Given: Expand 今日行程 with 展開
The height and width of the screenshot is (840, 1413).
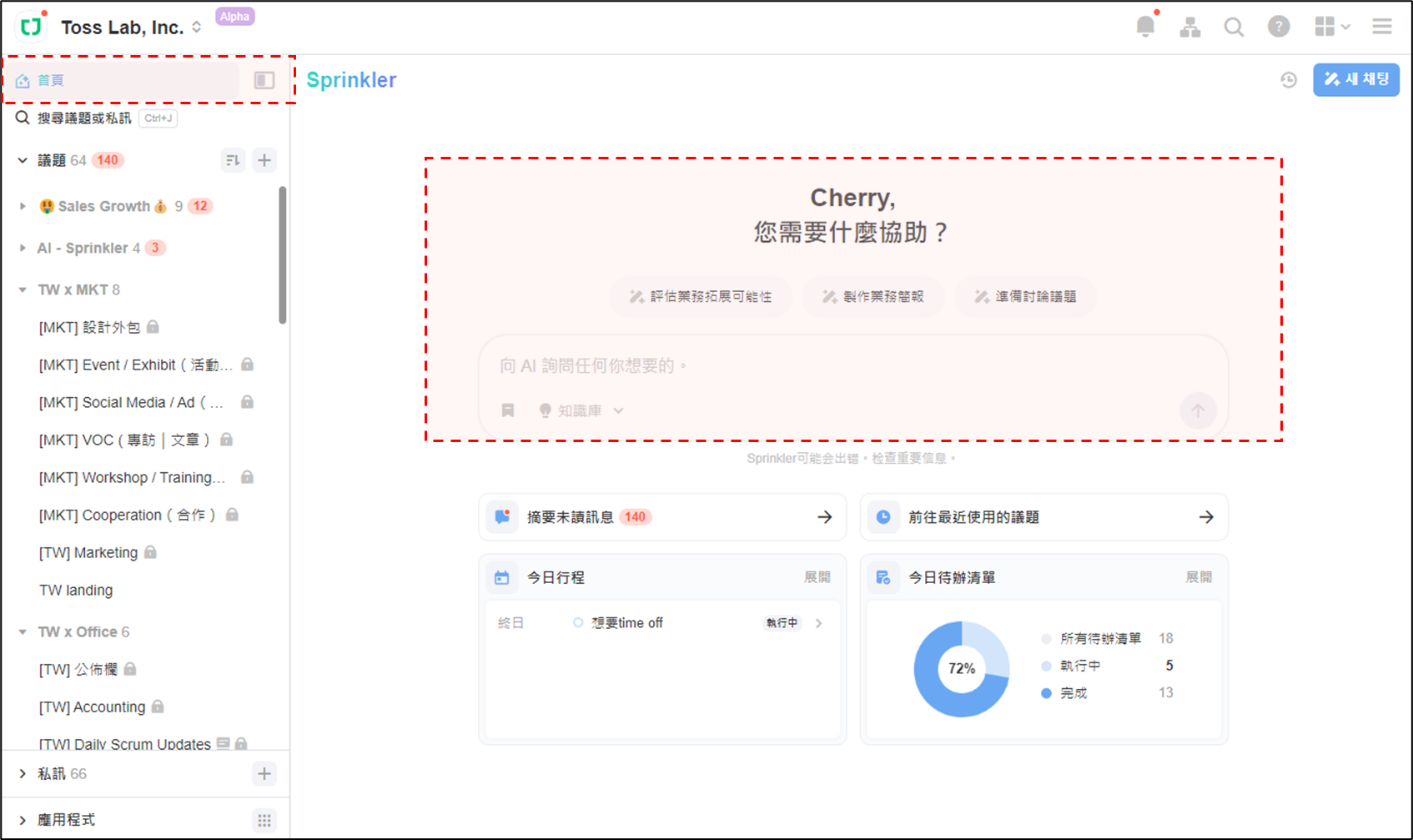Looking at the screenshot, I should [817, 577].
